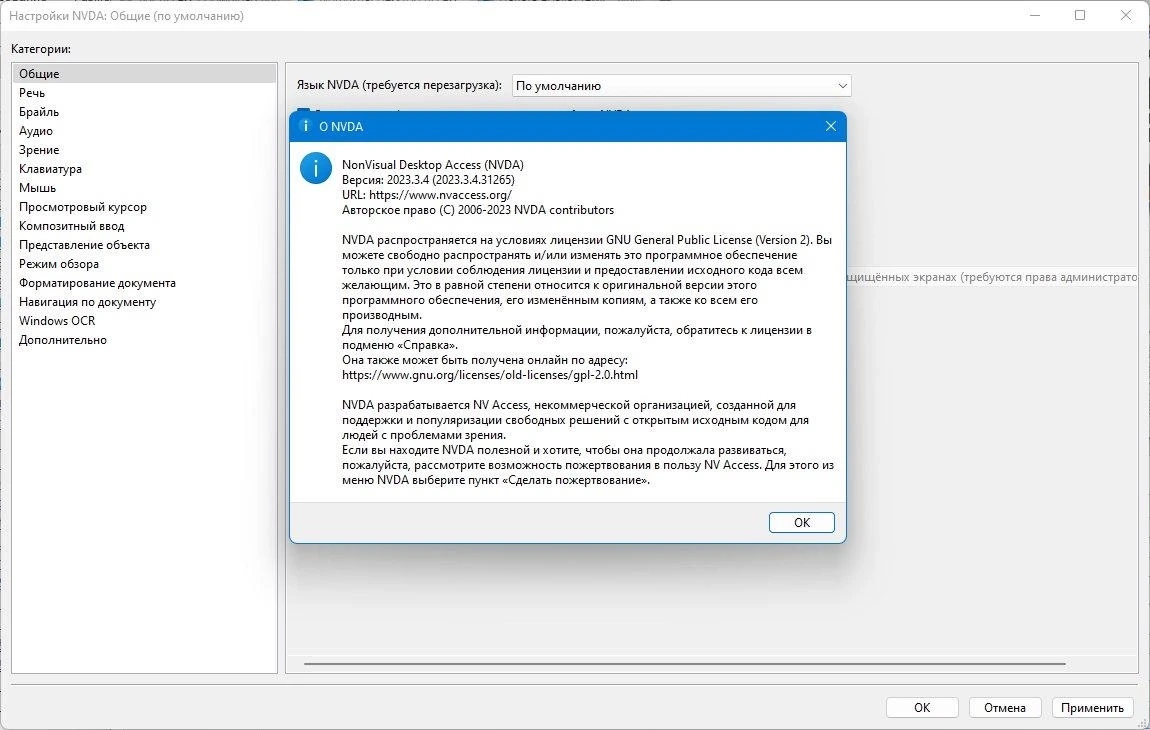Select the Режим обзора category

pos(144,264)
